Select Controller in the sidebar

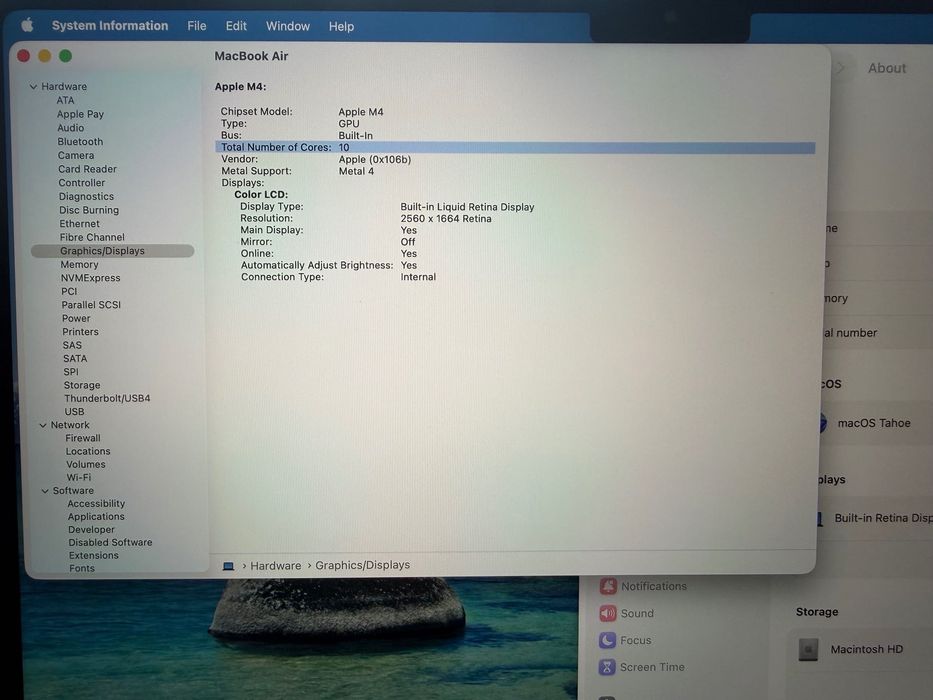pos(82,183)
